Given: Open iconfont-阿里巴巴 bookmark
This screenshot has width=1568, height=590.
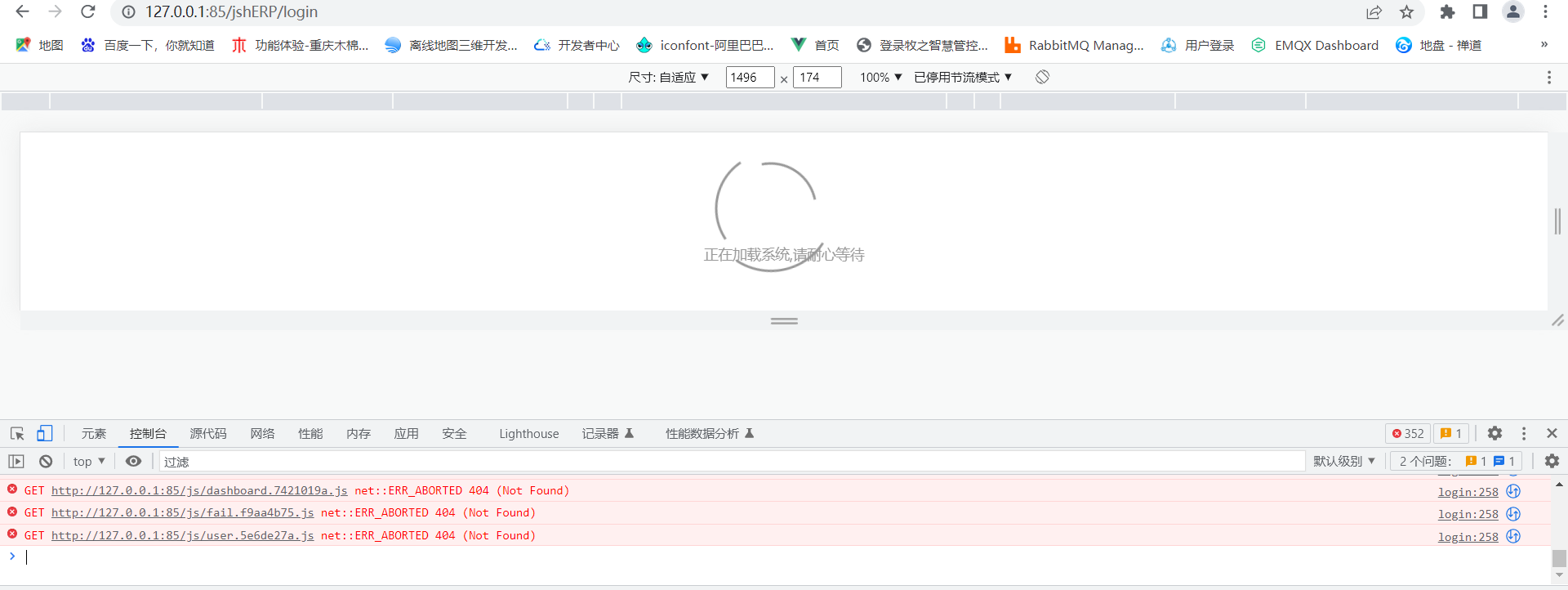Looking at the screenshot, I should point(705,45).
